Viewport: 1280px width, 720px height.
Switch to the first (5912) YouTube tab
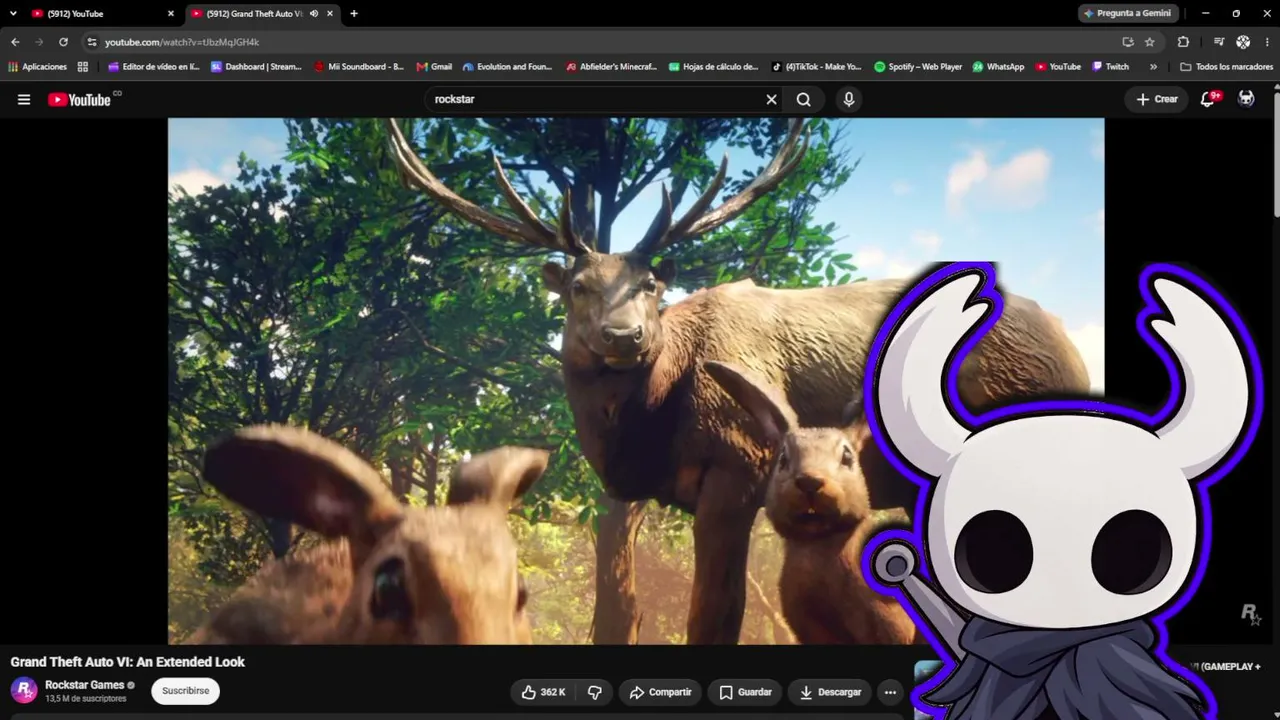102,14
